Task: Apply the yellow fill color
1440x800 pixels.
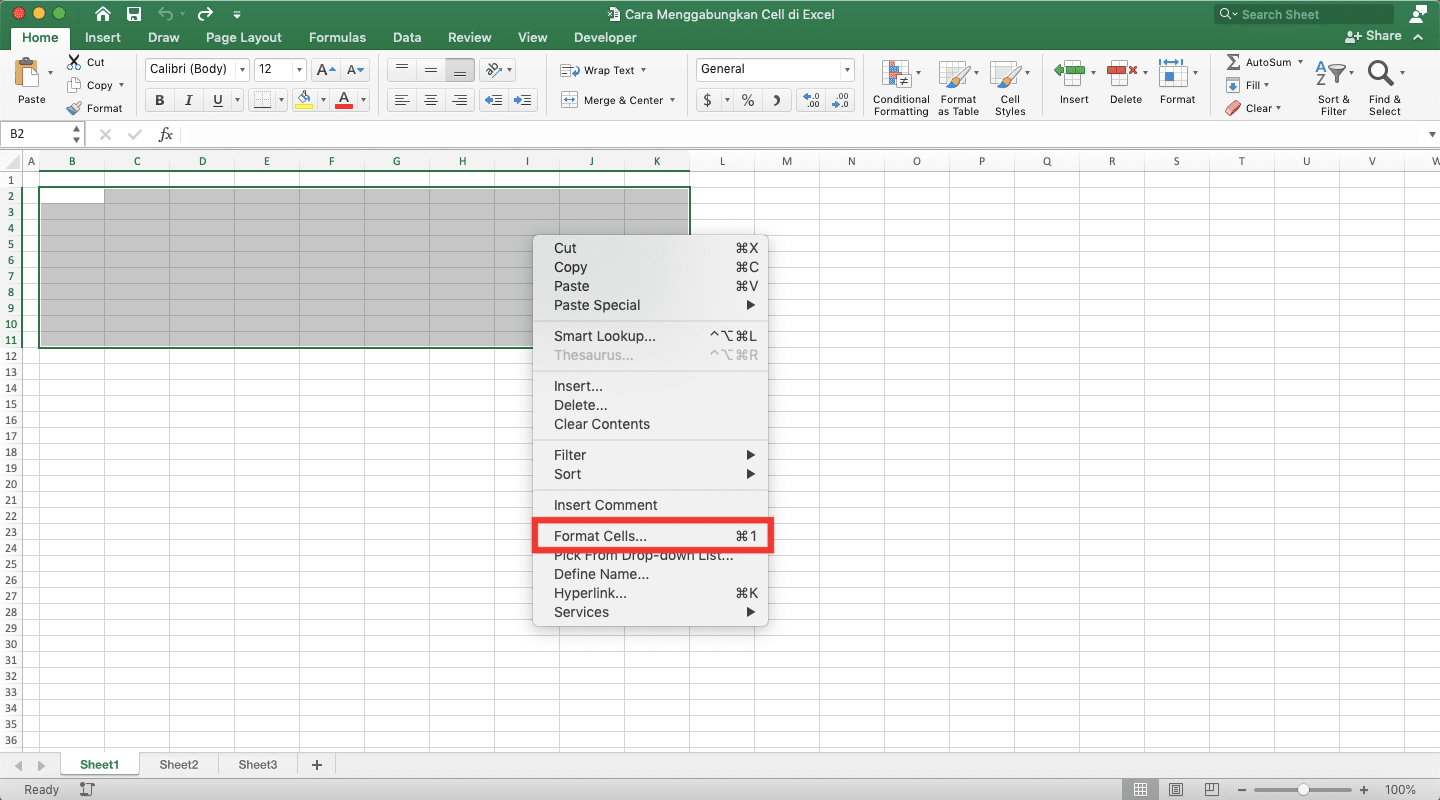Action: [x=304, y=100]
